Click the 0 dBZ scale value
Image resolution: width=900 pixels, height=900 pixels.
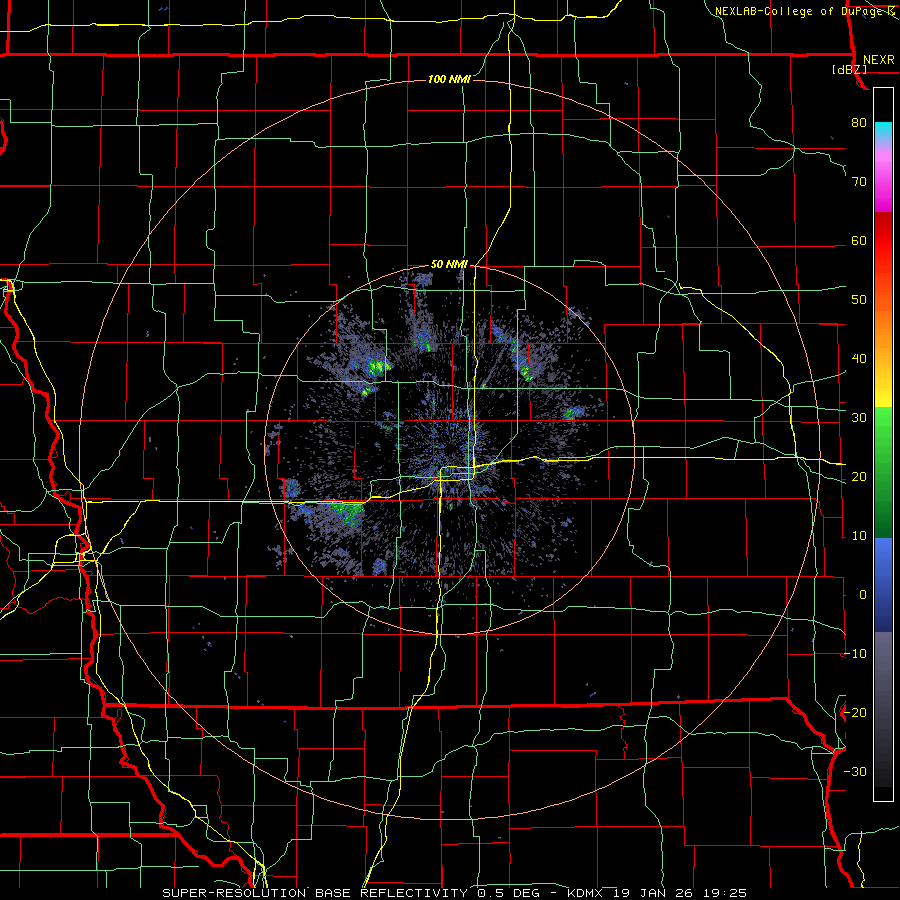(863, 595)
